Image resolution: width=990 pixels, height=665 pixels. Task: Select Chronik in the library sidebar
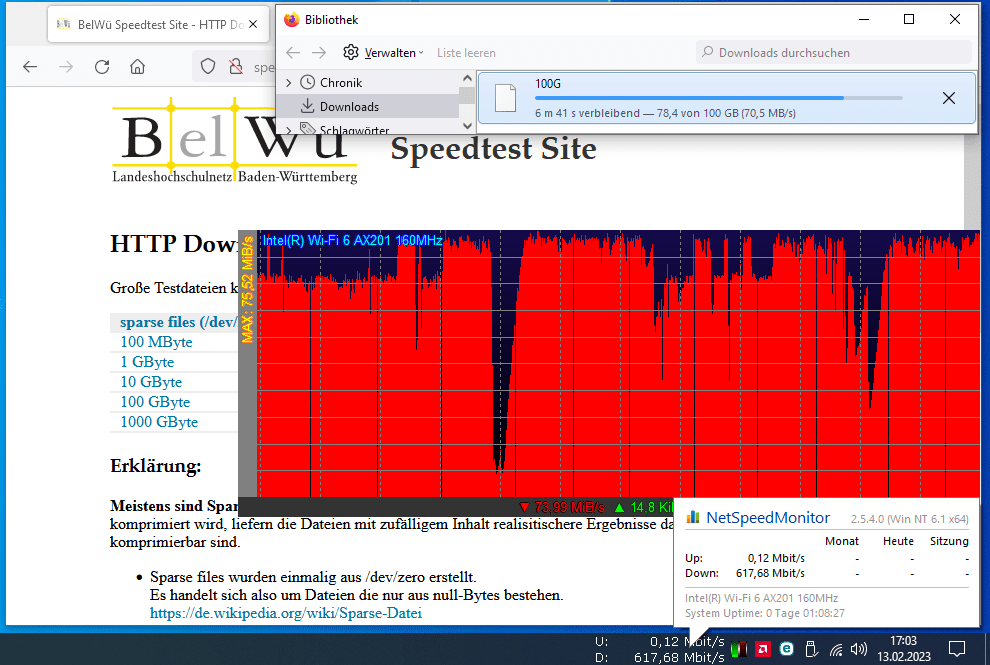(x=341, y=83)
